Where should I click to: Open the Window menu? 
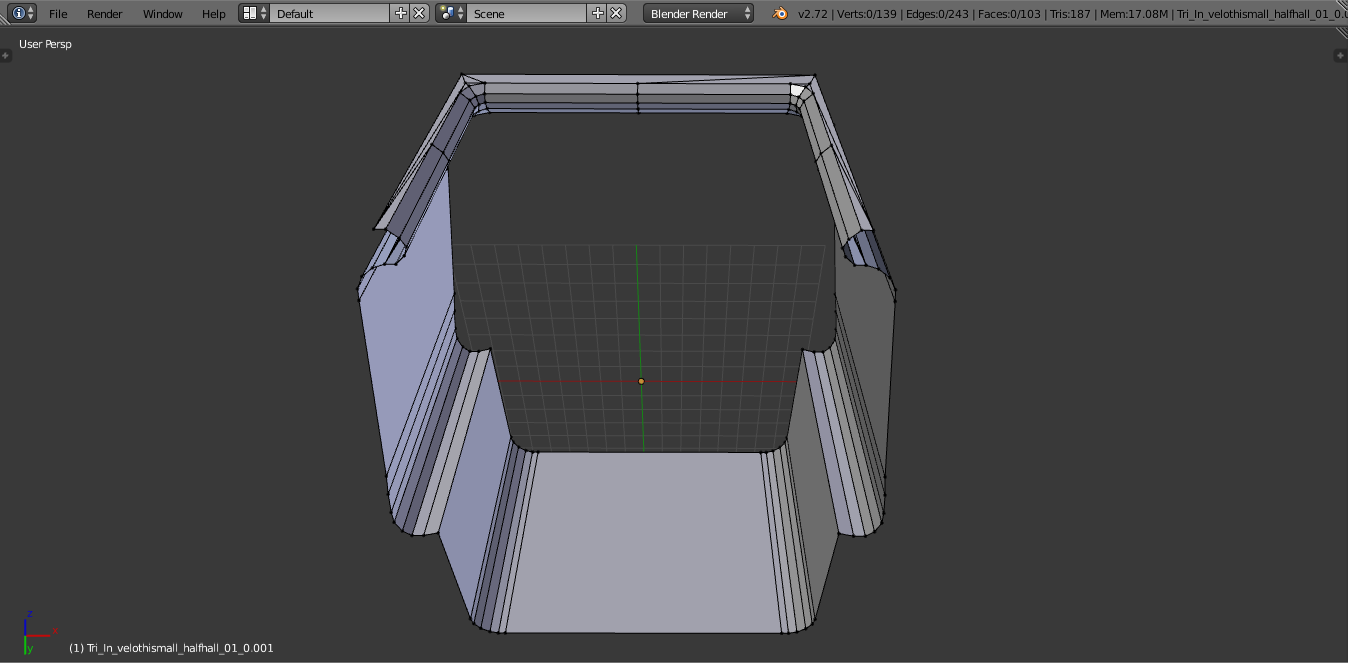[162, 14]
